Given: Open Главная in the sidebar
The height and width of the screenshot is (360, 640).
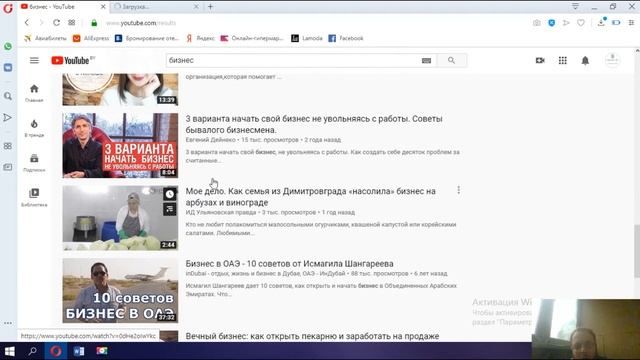Looking at the screenshot, I should (34, 93).
